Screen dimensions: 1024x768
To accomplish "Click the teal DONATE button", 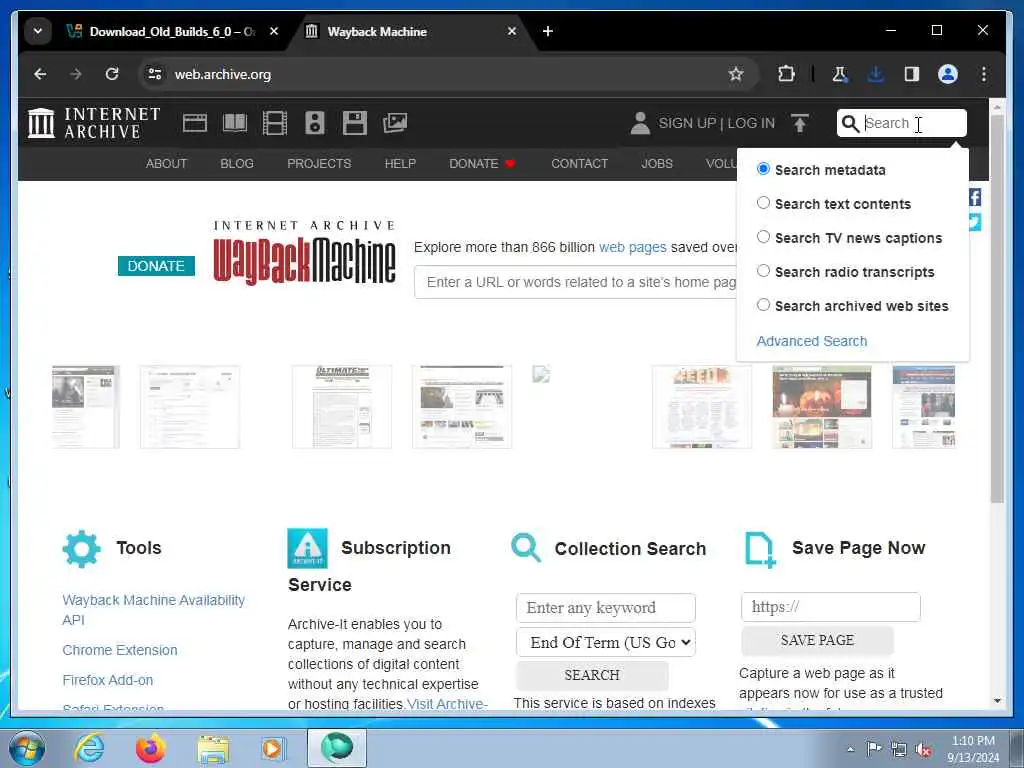I will coord(156,266).
